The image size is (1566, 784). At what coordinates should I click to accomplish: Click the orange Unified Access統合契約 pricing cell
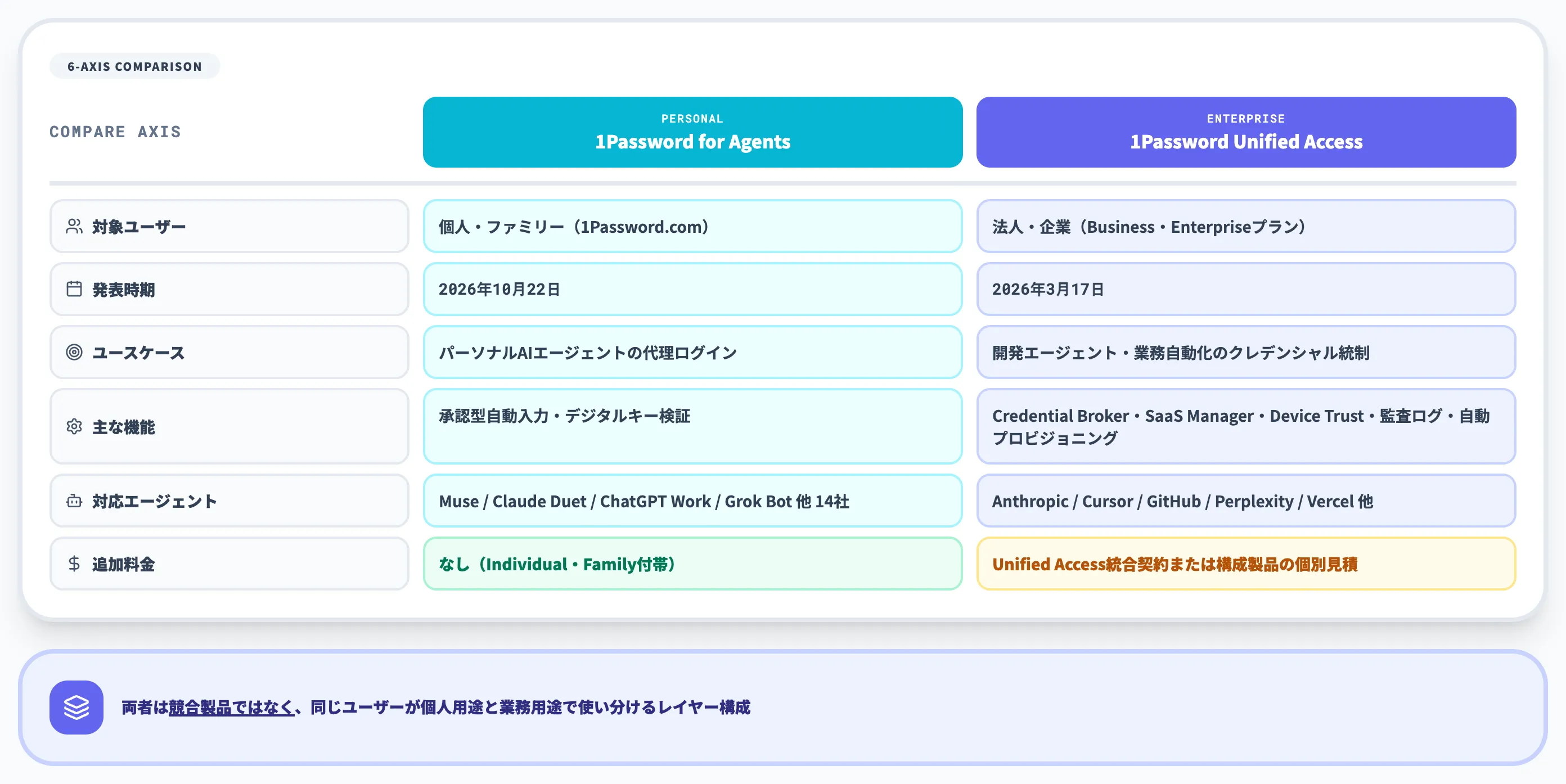1245,564
